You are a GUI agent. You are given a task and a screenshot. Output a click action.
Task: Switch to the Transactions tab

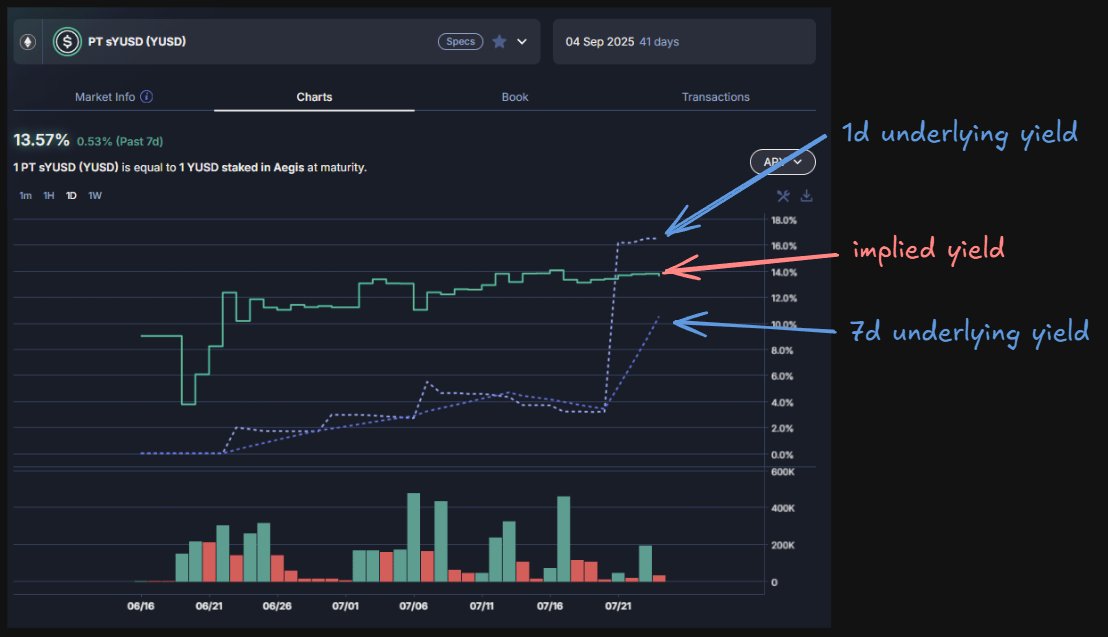[715, 97]
